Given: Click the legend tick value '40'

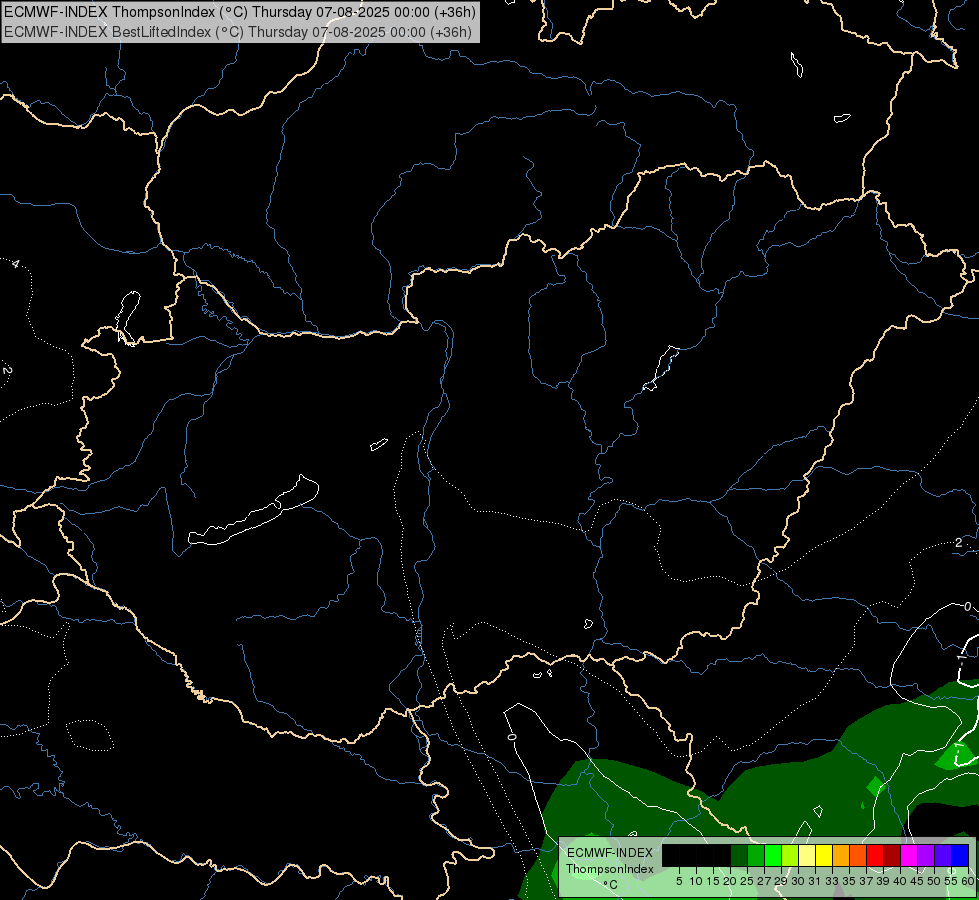Looking at the screenshot, I should 900,881.
